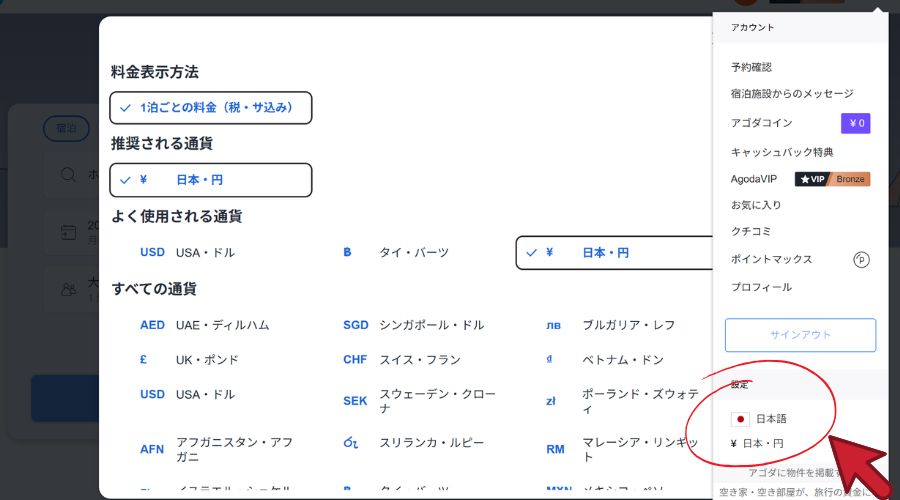Choose スリランカ・ルピー currency
This screenshot has width=900, height=500.
pos(414,443)
